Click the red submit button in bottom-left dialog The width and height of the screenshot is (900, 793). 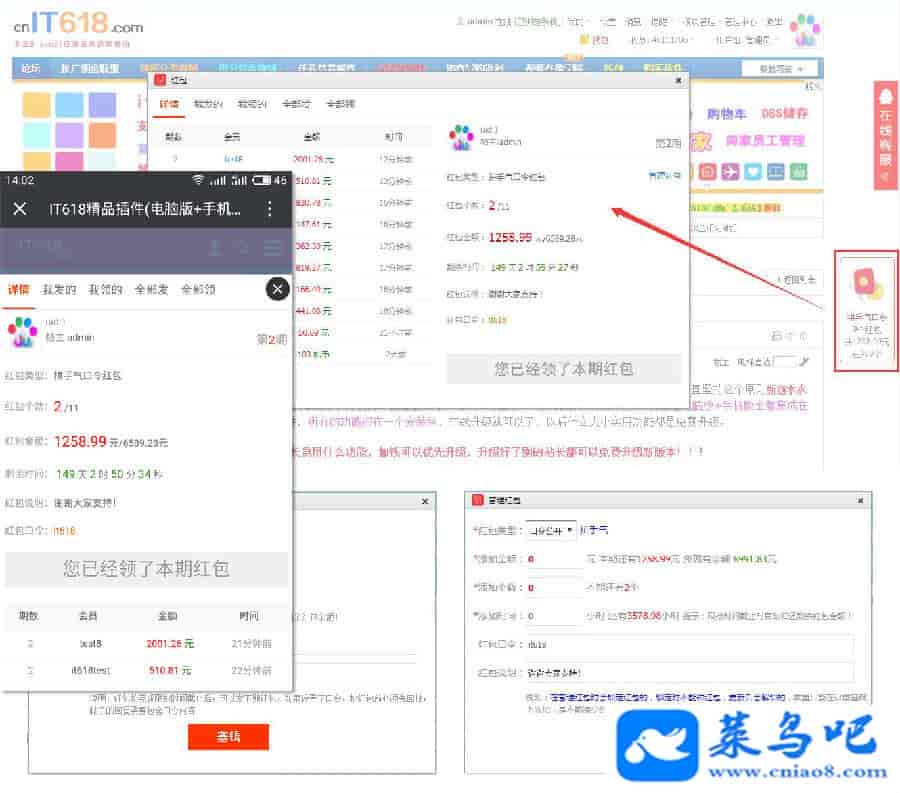tap(228, 737)
